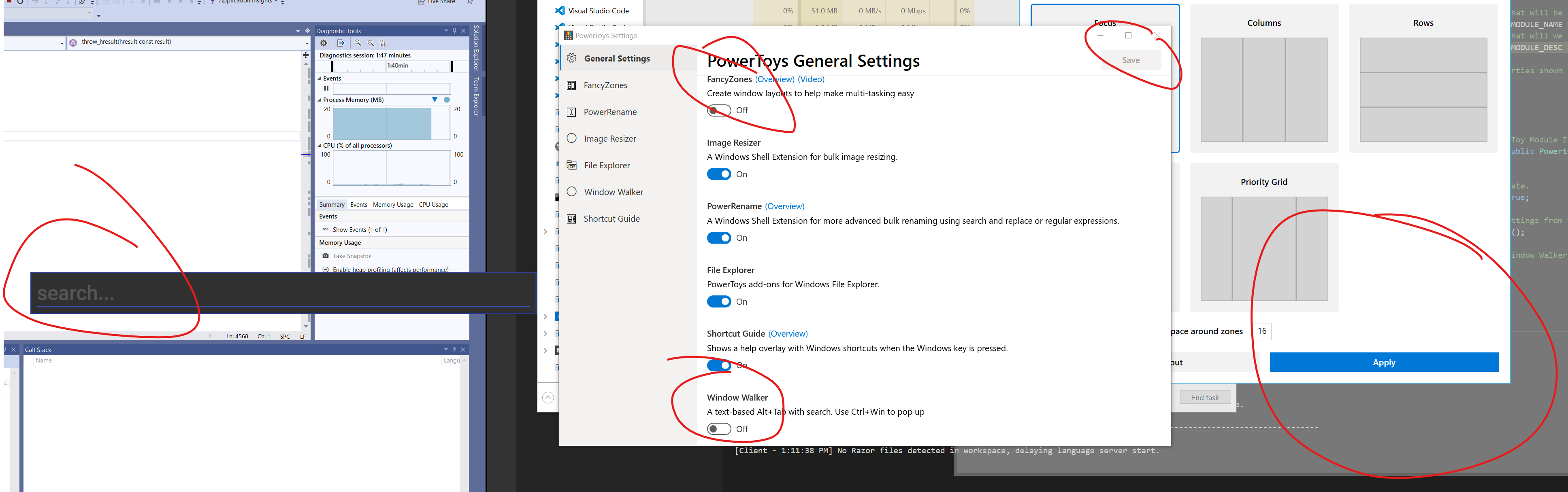Select Window Walker in the sidebar
This screenshot has width=1568, height=492.
(x=613, y=191)
